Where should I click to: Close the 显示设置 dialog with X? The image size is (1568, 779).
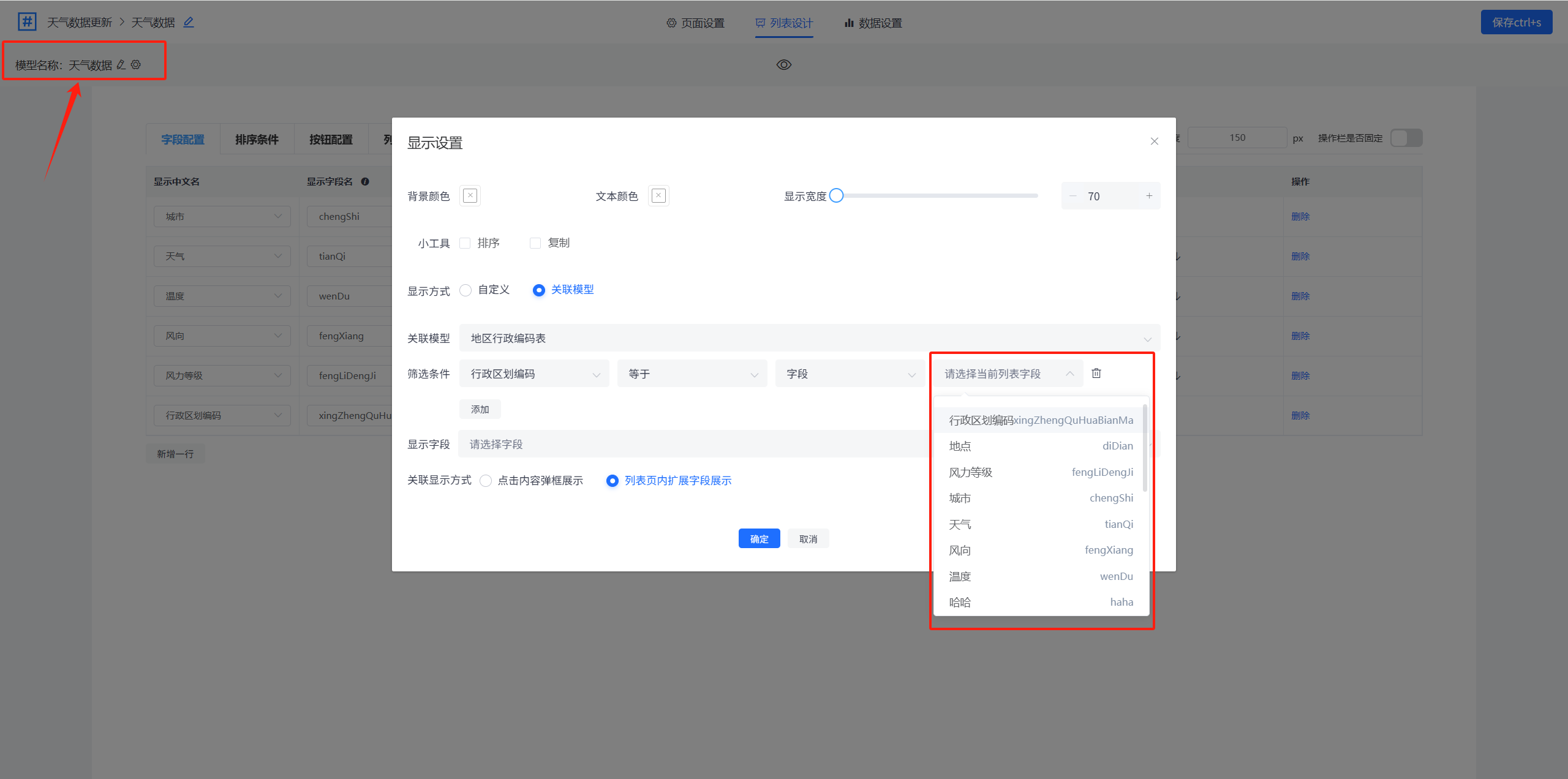[x=1154, y=141]
